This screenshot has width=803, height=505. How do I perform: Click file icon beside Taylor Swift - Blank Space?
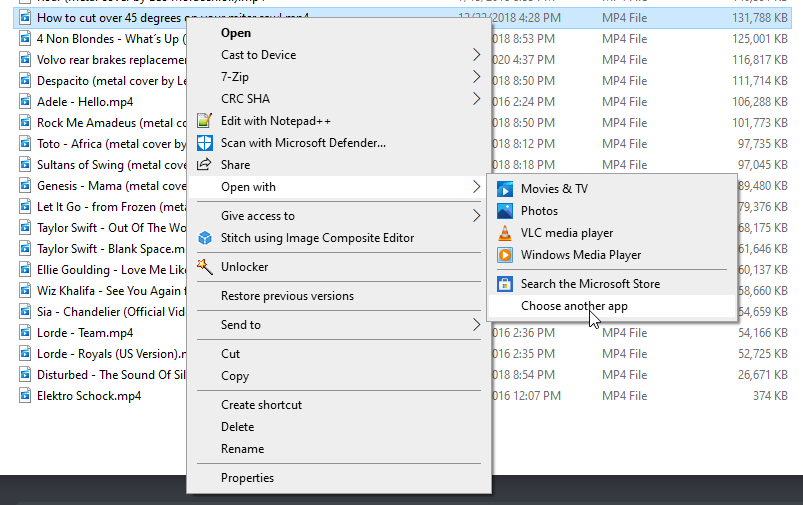[x=25, y=249]
